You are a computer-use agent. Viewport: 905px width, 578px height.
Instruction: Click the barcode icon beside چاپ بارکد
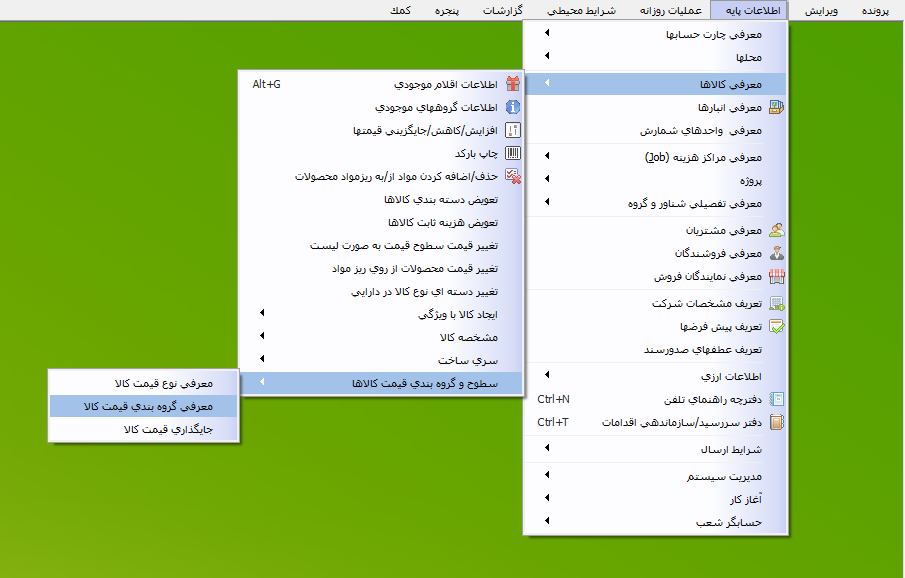pyautogui.click(x=512, y=154)
